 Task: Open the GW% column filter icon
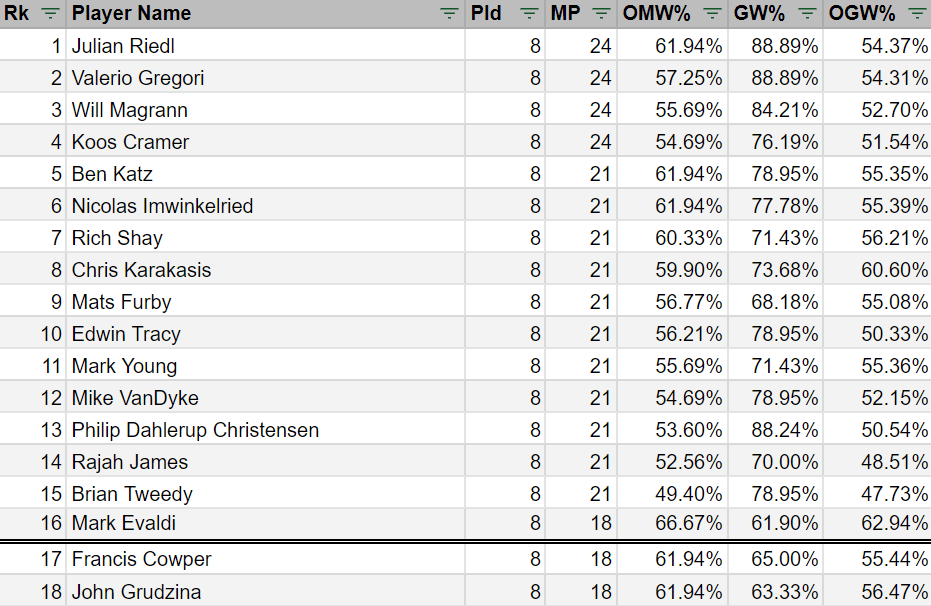(807, 14)
